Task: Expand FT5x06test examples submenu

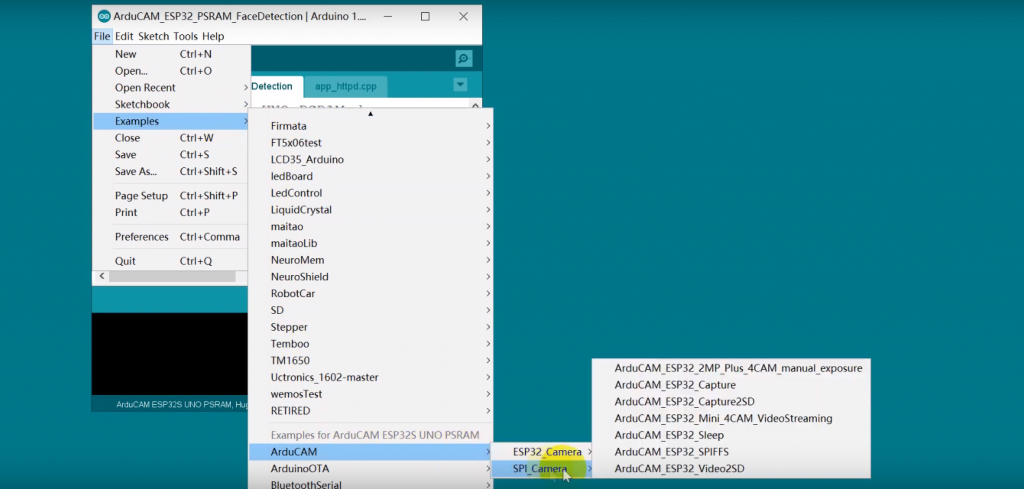Action: pos(371,143)
